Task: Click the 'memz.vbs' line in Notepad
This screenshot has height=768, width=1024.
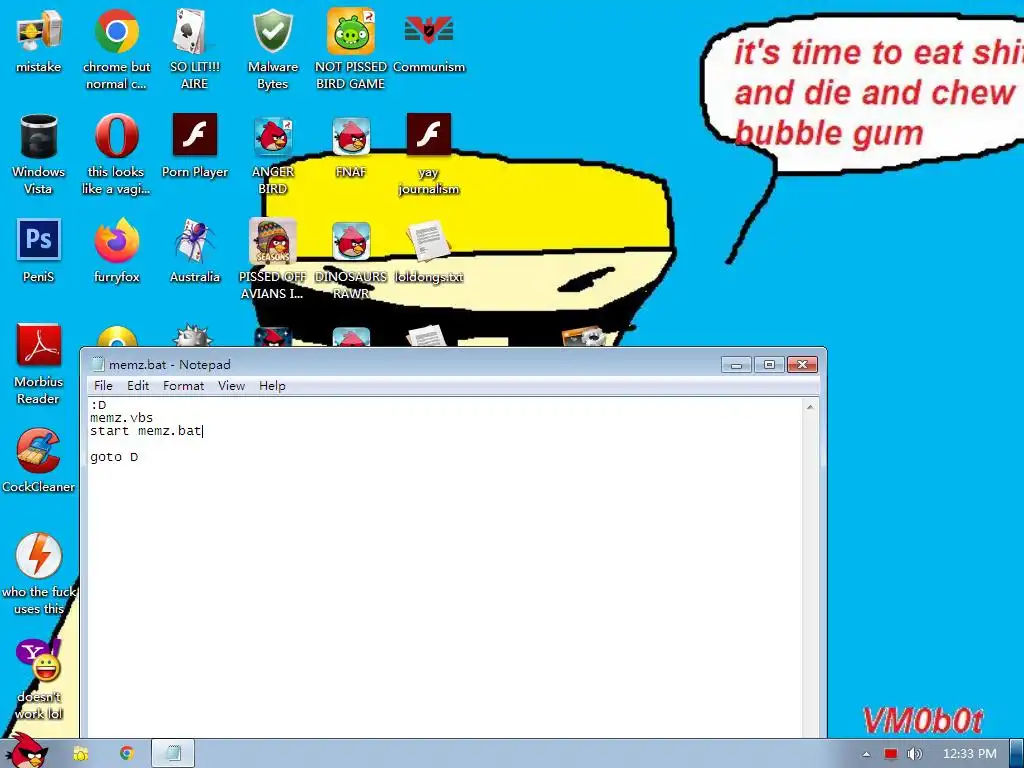Action: tap(121, 418)
